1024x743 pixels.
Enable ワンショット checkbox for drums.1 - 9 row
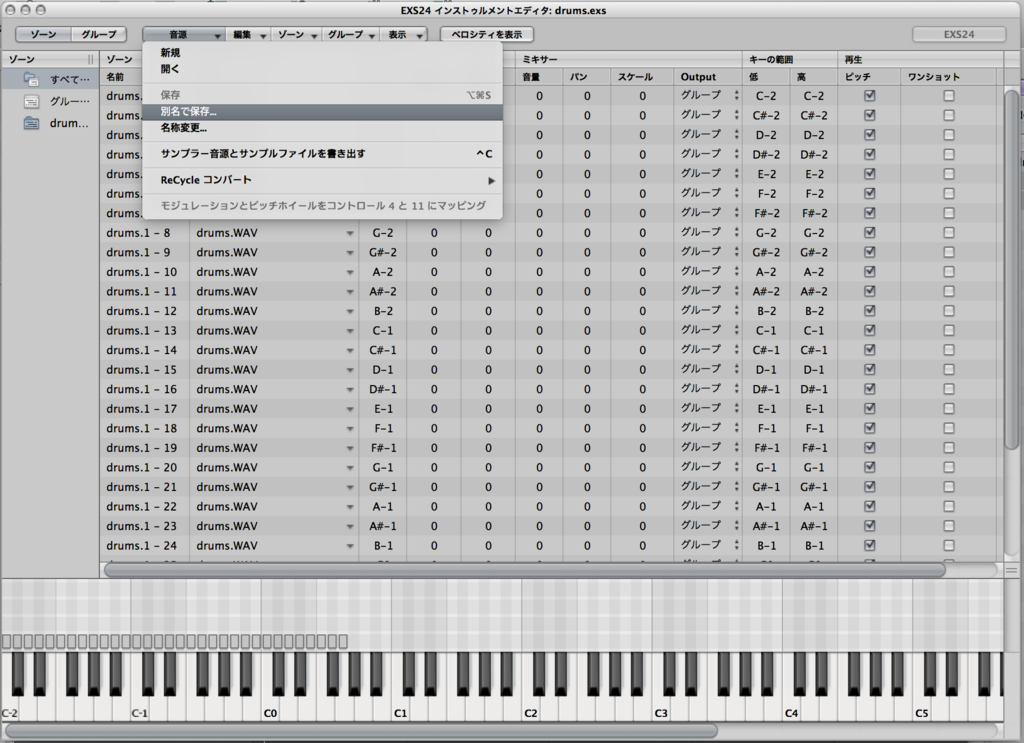coord(949,252)
